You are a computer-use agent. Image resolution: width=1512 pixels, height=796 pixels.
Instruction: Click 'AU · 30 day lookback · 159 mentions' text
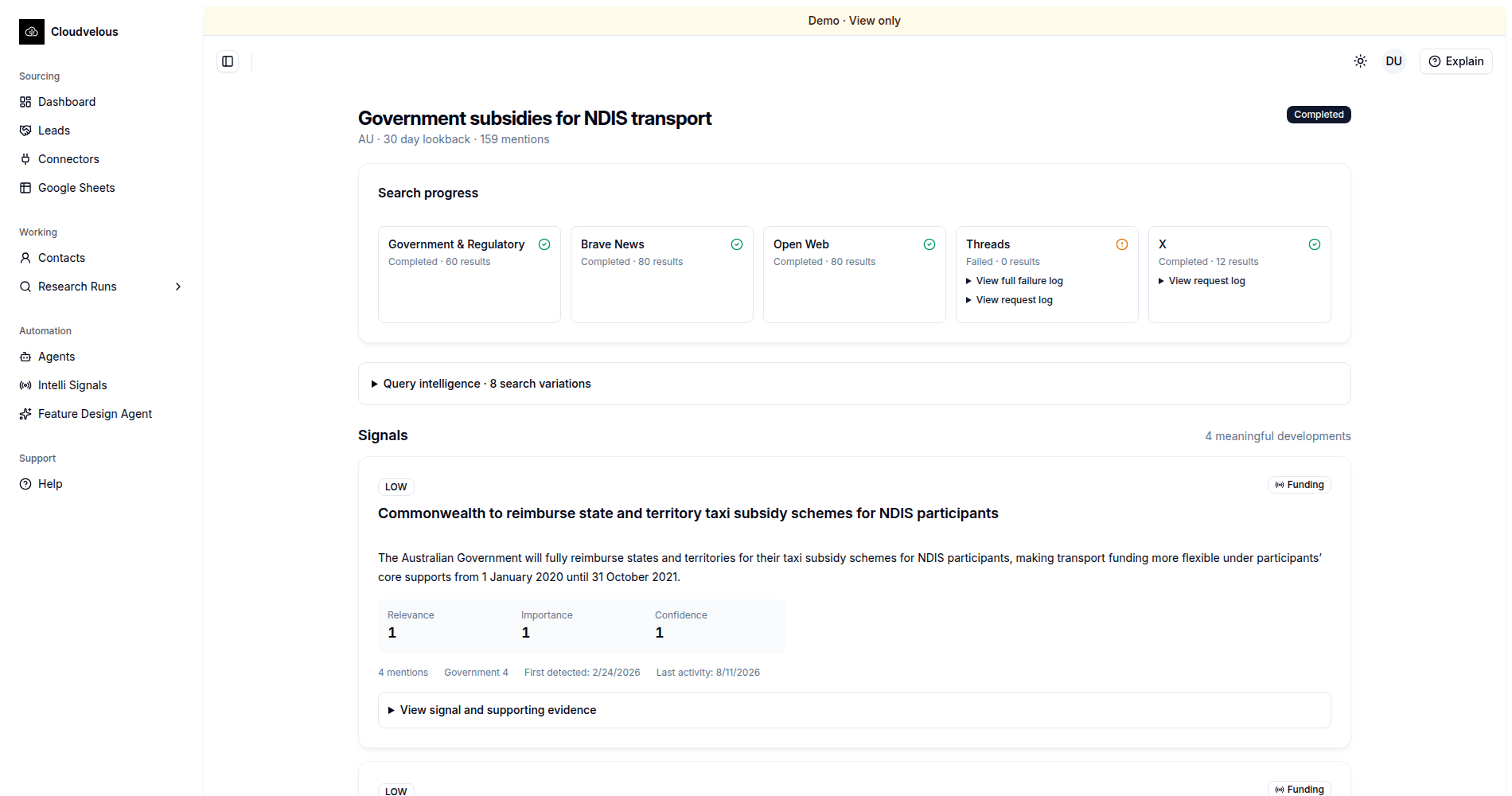pyautogui.click(x=454, y=139)
